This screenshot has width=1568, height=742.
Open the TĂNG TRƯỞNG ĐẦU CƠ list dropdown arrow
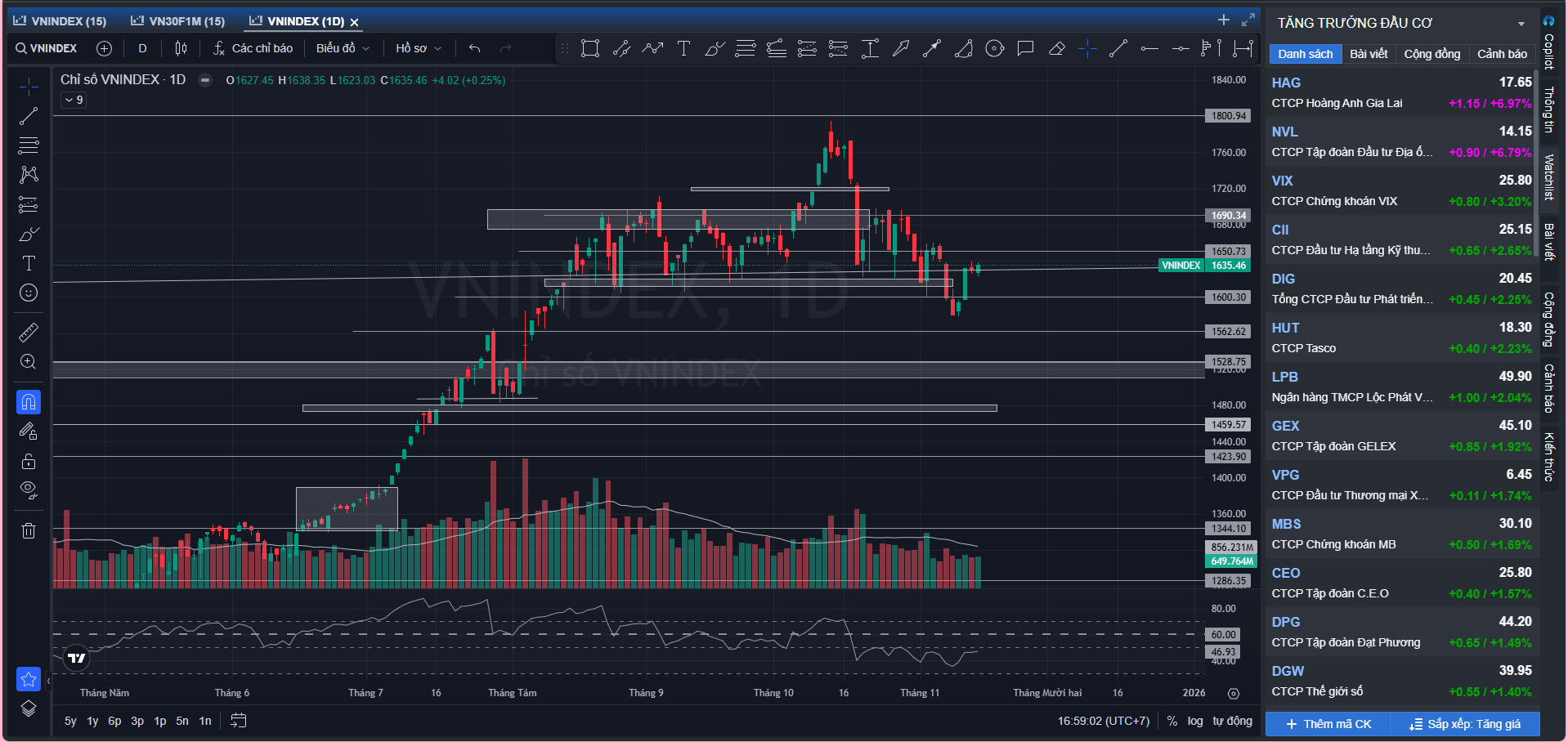coord(1521,24)
